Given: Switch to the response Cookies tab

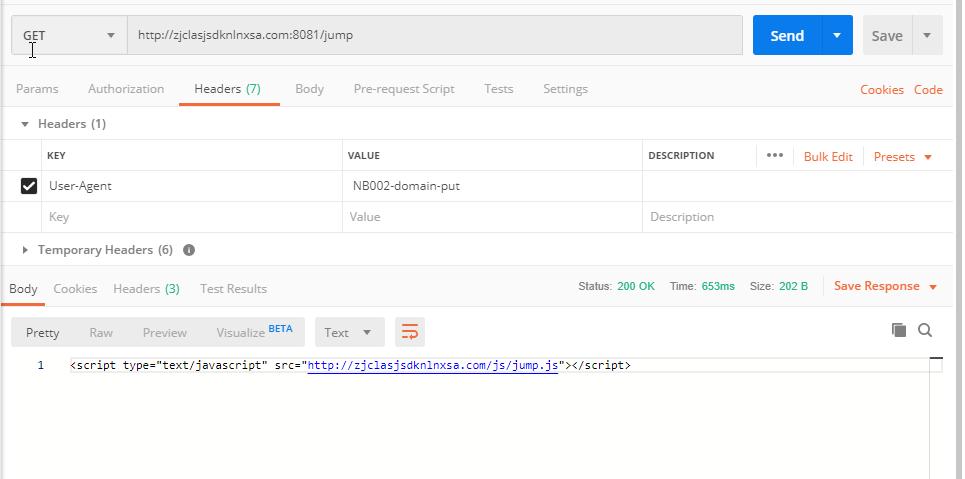Looking at the screenshot, I should pos(75,288).
